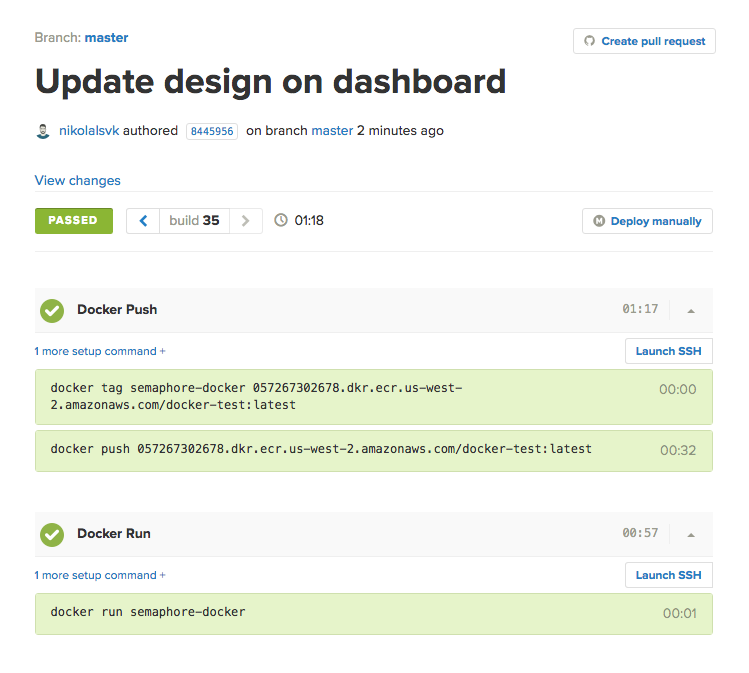Launch SSH for Docker Push
This screenshot has width=749, height=673.
[x=668, y=351]
